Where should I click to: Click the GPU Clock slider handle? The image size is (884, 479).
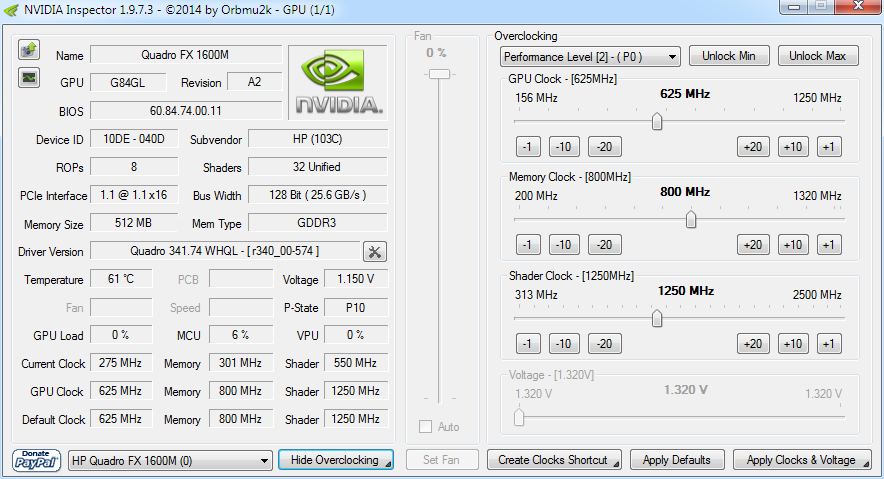[x=657, y=121]
